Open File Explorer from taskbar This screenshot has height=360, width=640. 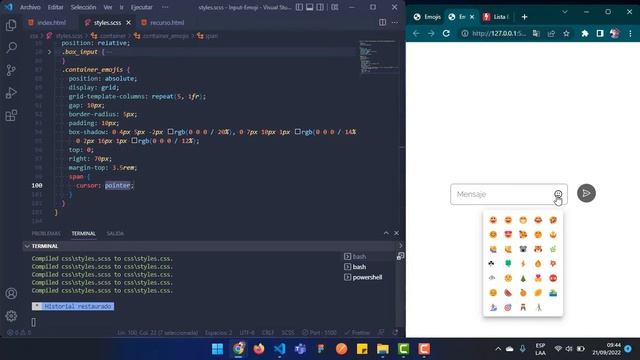click(383, 349)
